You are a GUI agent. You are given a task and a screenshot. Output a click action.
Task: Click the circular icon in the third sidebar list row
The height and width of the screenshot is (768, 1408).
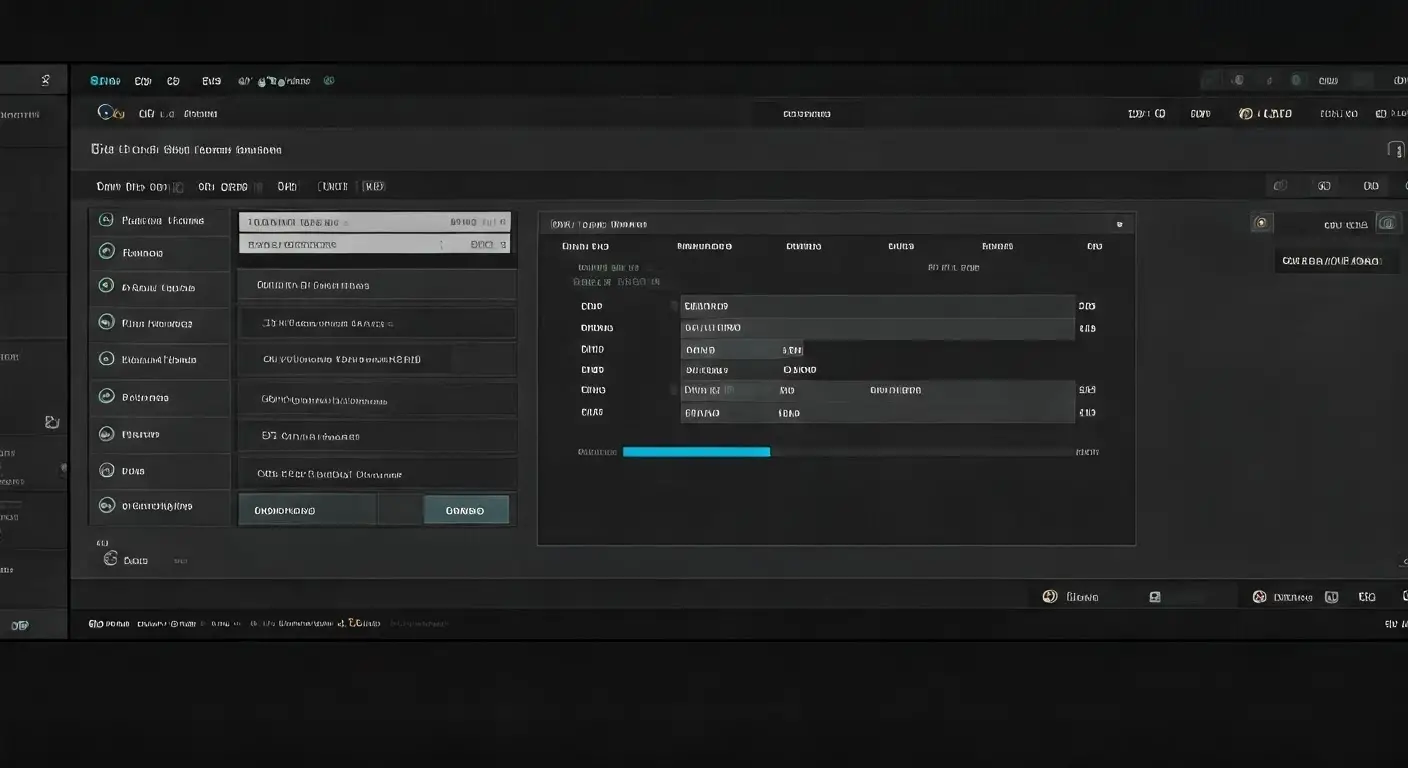click(105, 286)
